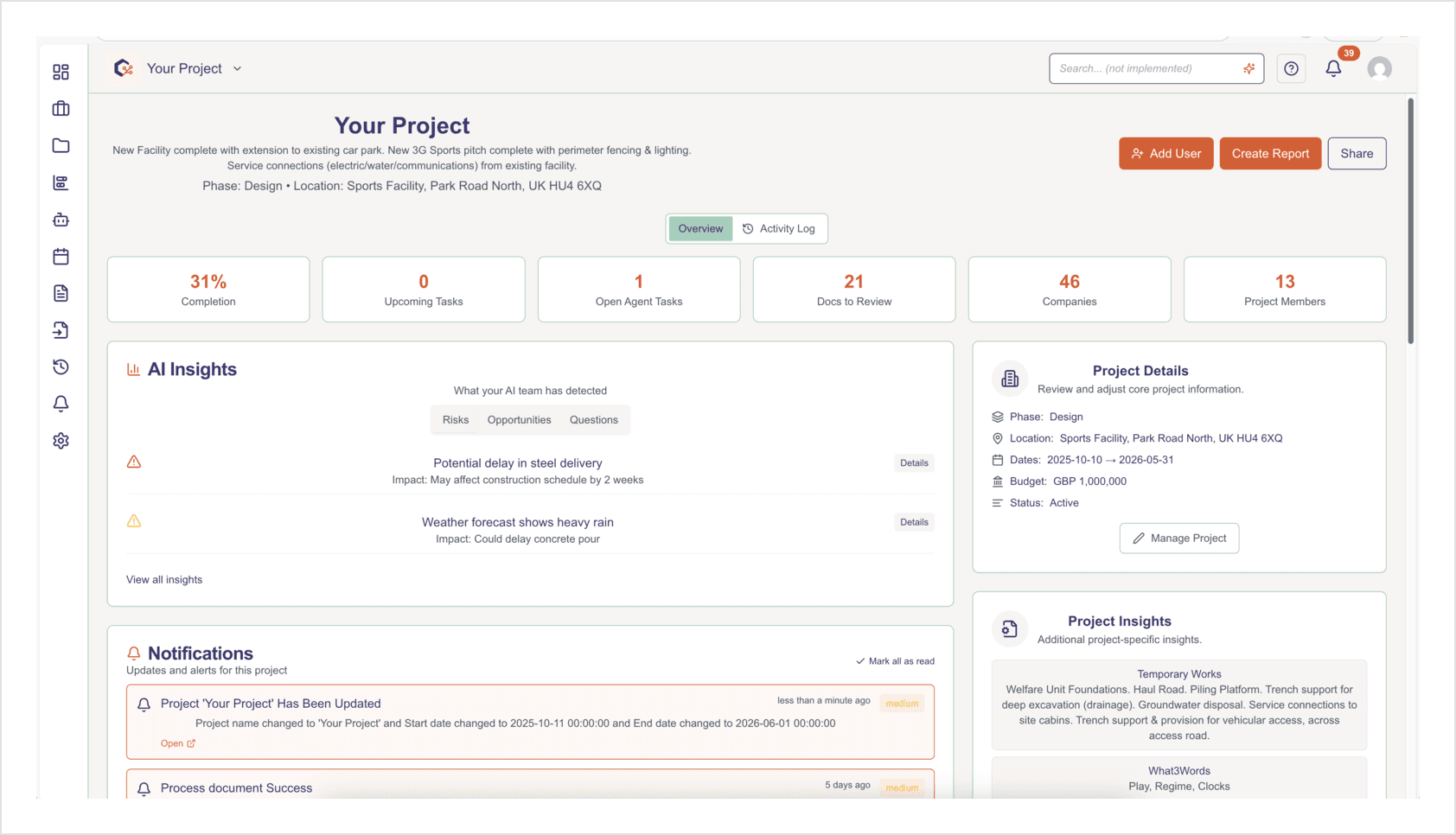
Task: Open notifications via the bell icon in header
Action: tap(1333, 67)
